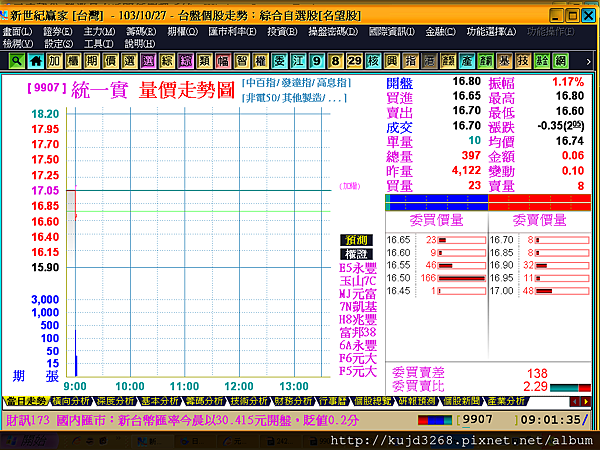Viewport: 600px width, 450px height.
Task: Click the green 網 toolbar icon
Action: click(561, 61)
